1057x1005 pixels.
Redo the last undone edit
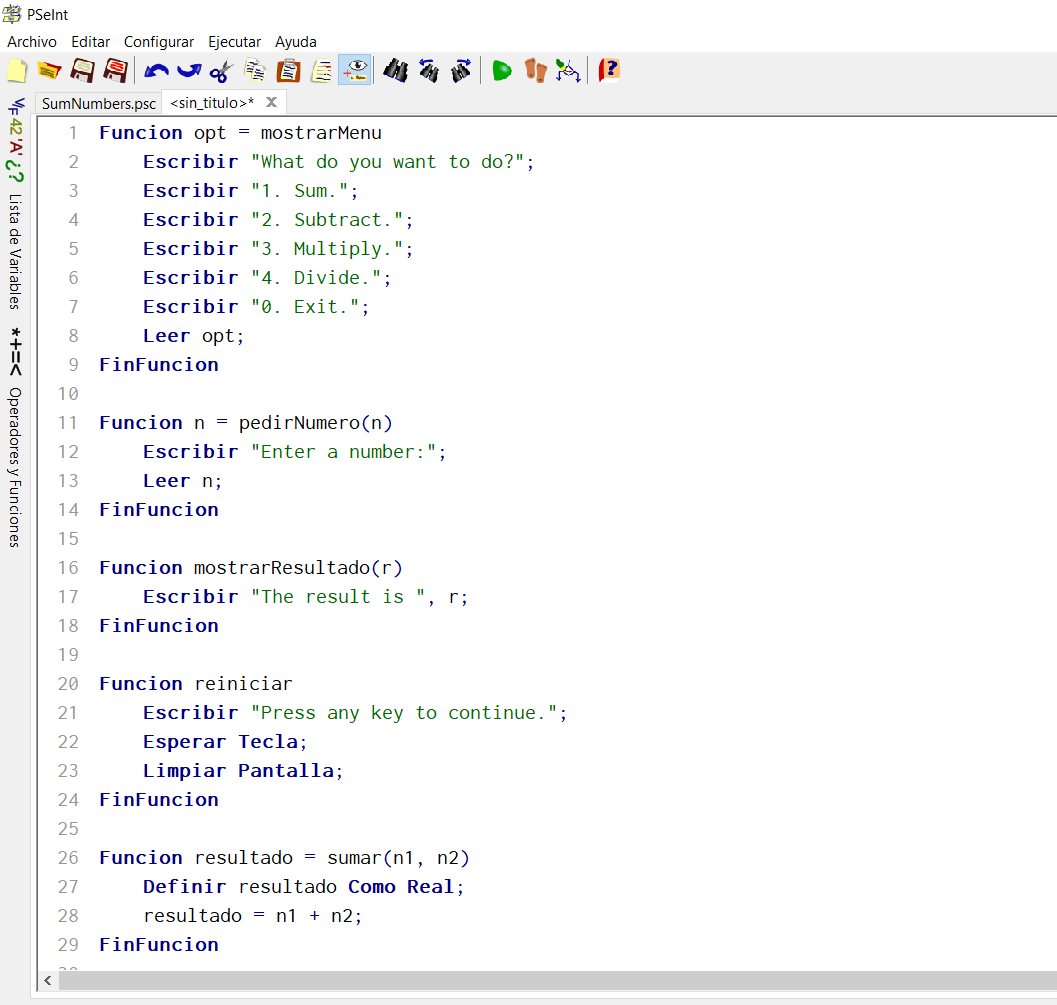click(x=189, y=70)
